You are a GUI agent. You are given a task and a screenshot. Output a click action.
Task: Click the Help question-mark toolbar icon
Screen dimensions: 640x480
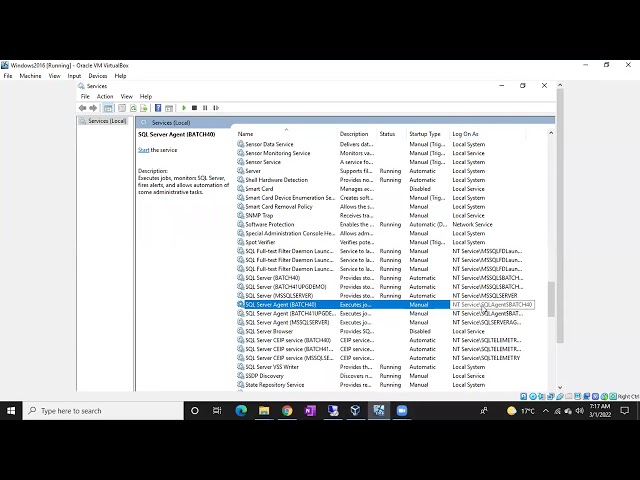tap(158, 108)
